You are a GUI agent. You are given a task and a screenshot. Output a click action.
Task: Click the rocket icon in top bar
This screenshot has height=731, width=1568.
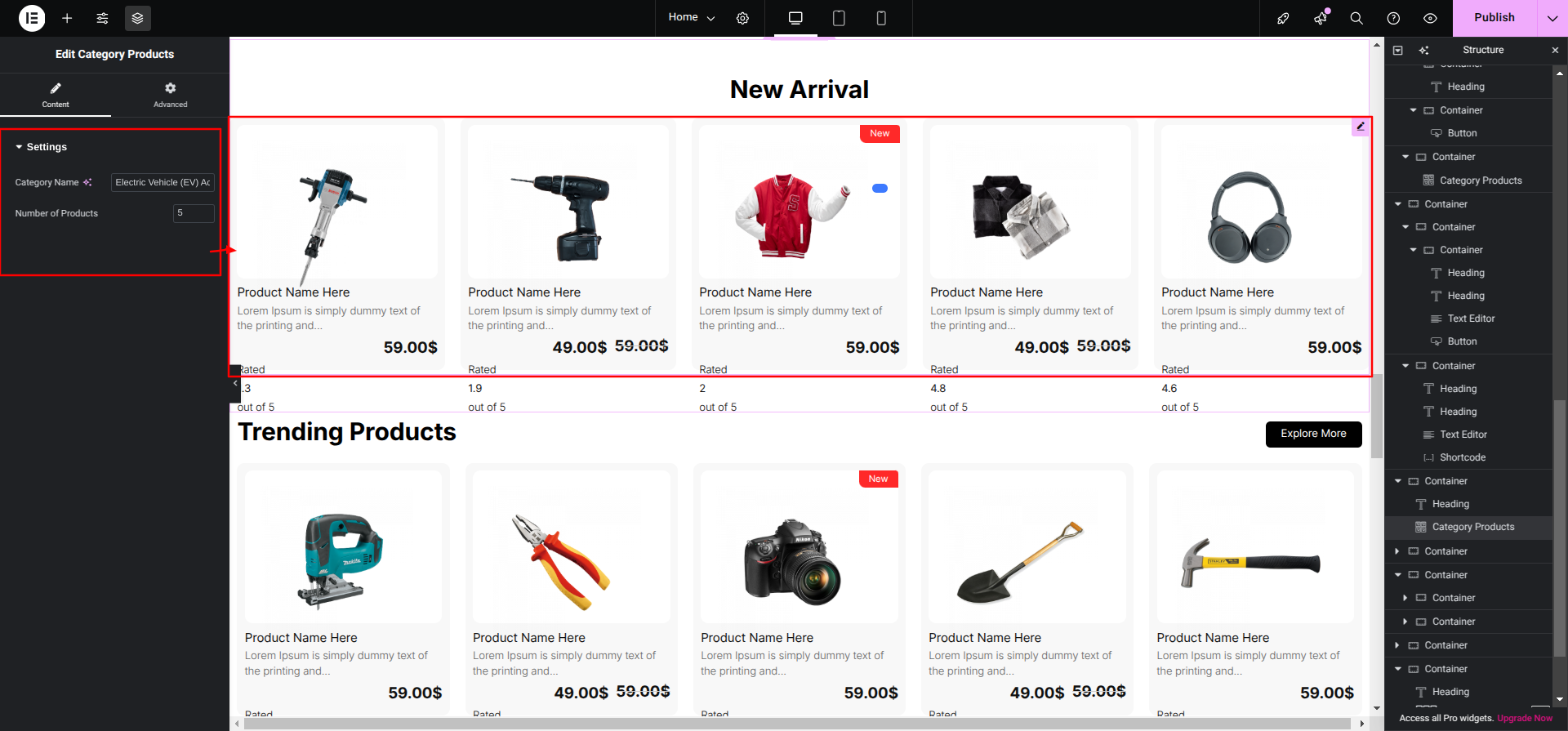point(1283,18)
